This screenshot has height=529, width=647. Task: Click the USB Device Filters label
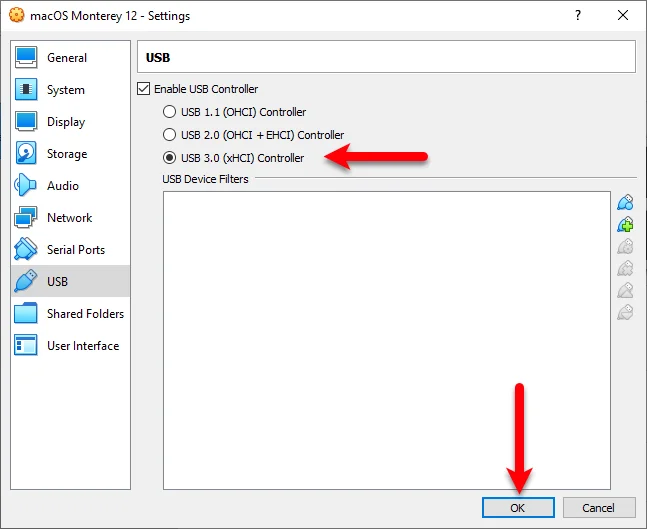point(205,179)
